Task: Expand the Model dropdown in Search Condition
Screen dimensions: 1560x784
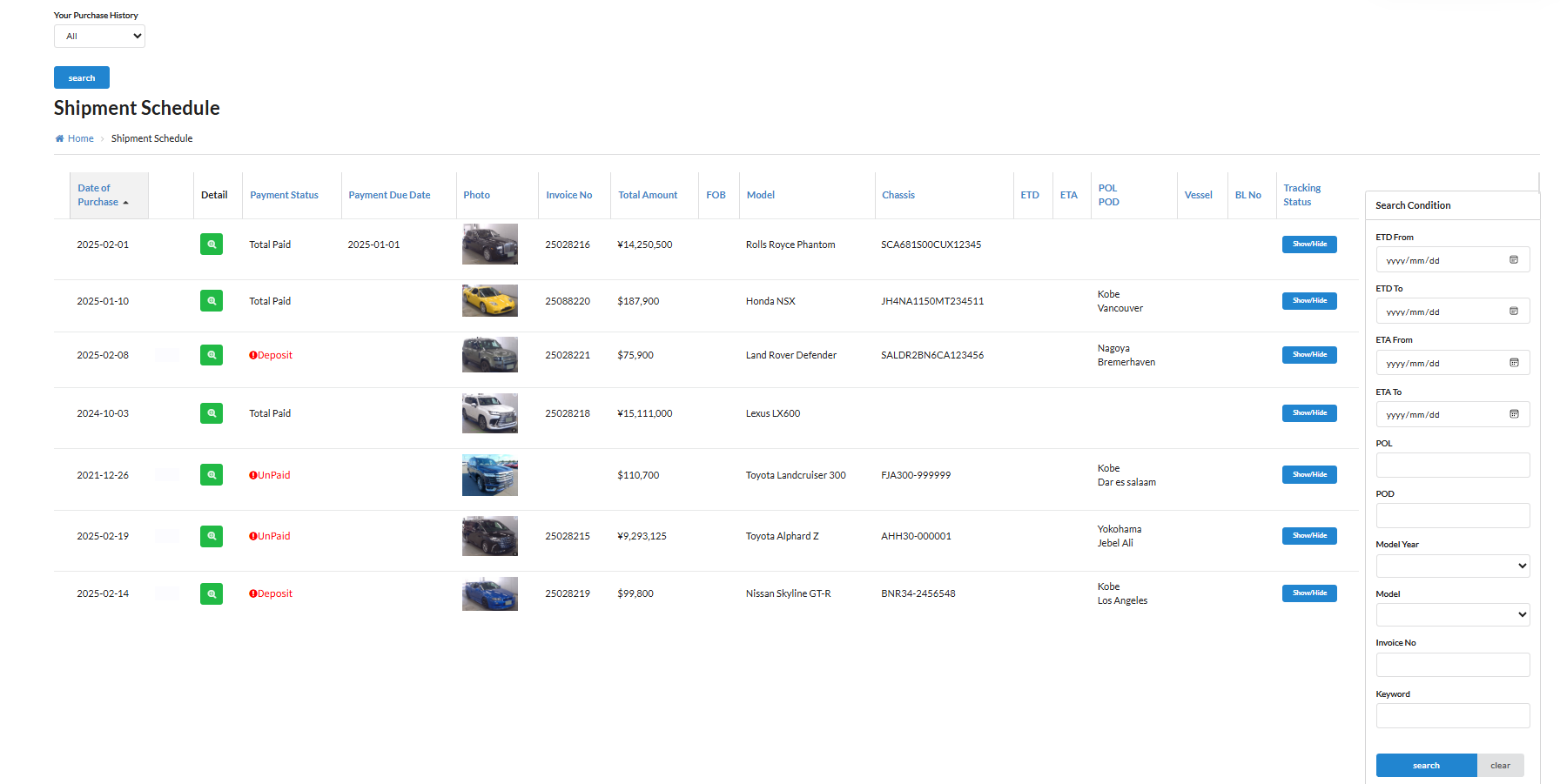Action: pyautogui.click(x=1453, y=615)
